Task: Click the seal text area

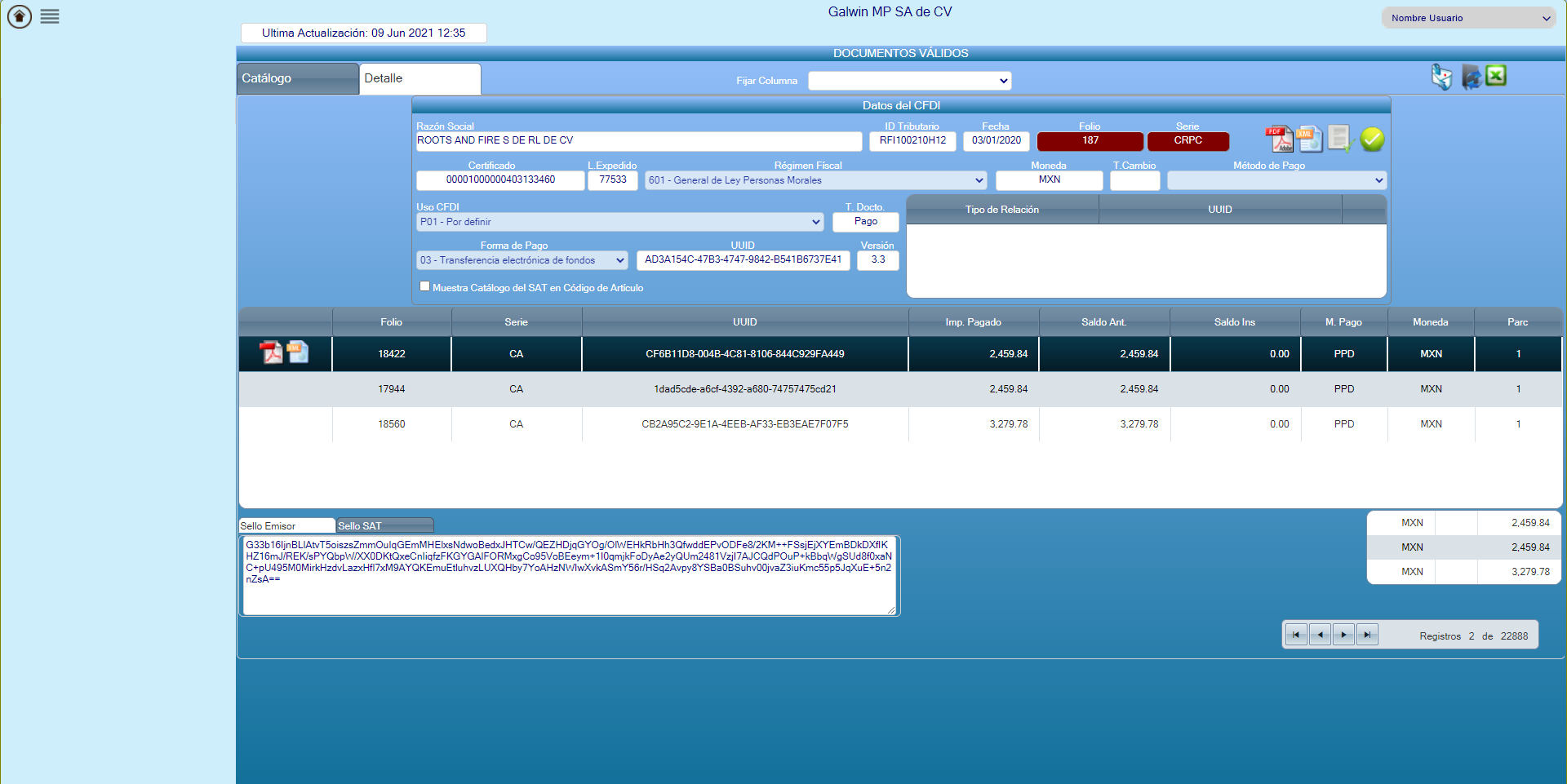Action: pyautogui.click(x=570, y=575)
